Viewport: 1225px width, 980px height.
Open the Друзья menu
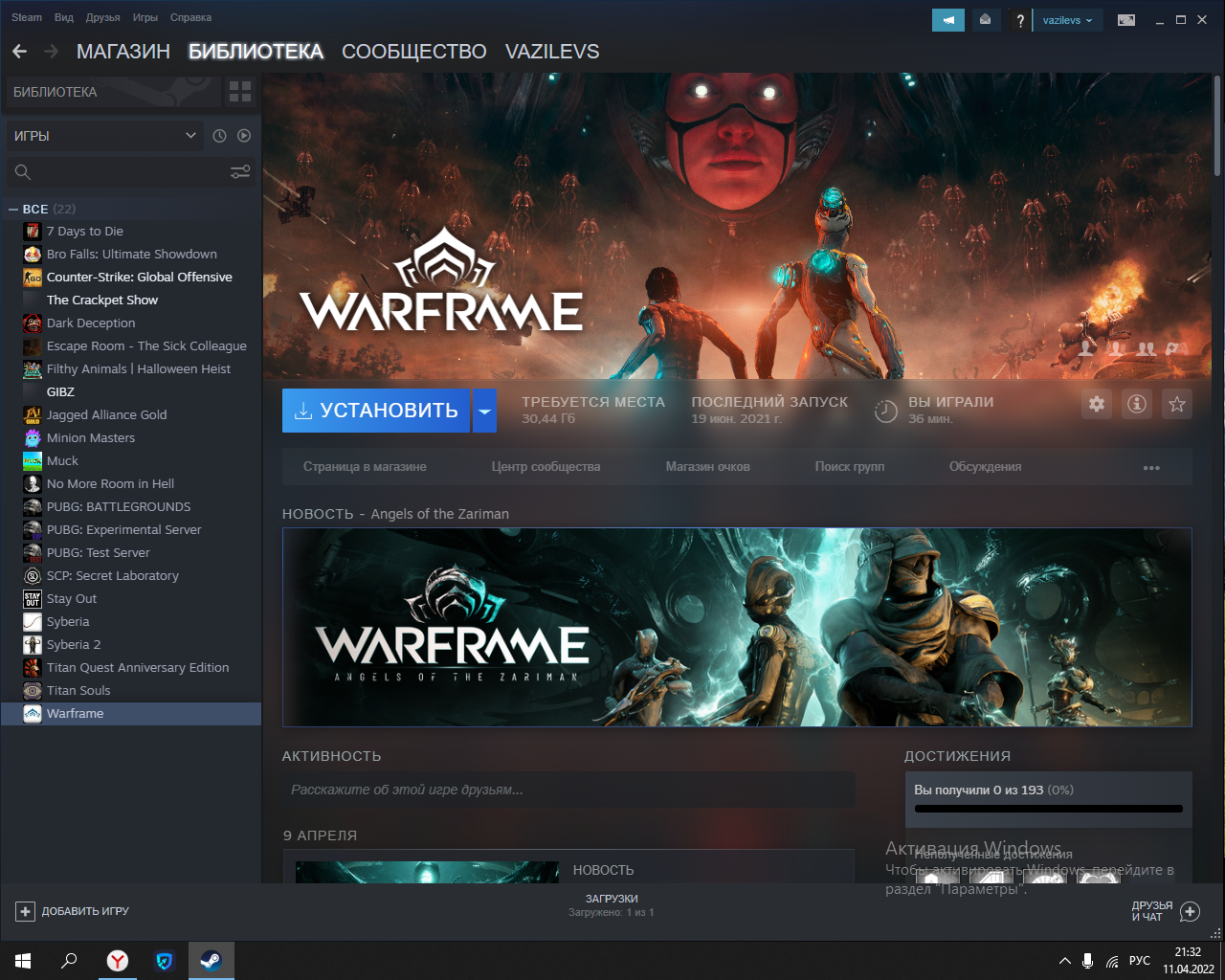pyautogui.click(x=102, y=16)
